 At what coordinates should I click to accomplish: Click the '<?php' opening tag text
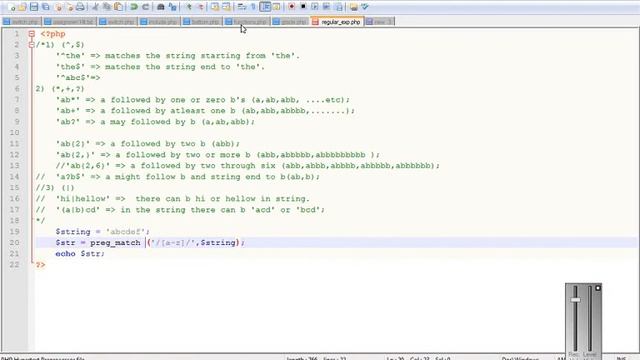tap(53, 34)
